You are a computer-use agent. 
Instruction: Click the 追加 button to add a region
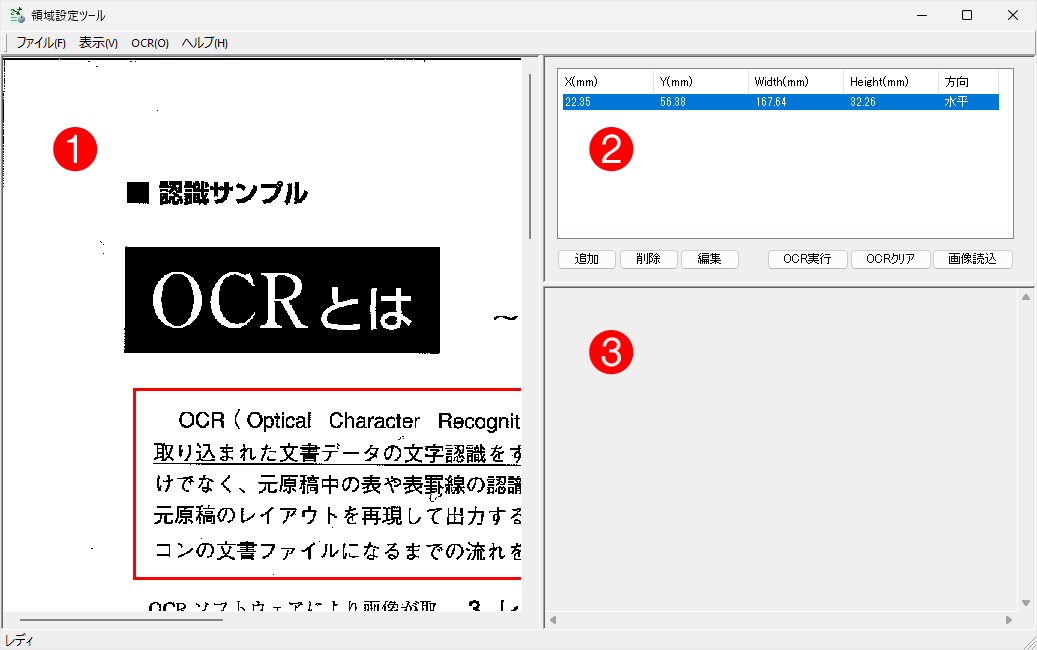click(x=587, y=259)
